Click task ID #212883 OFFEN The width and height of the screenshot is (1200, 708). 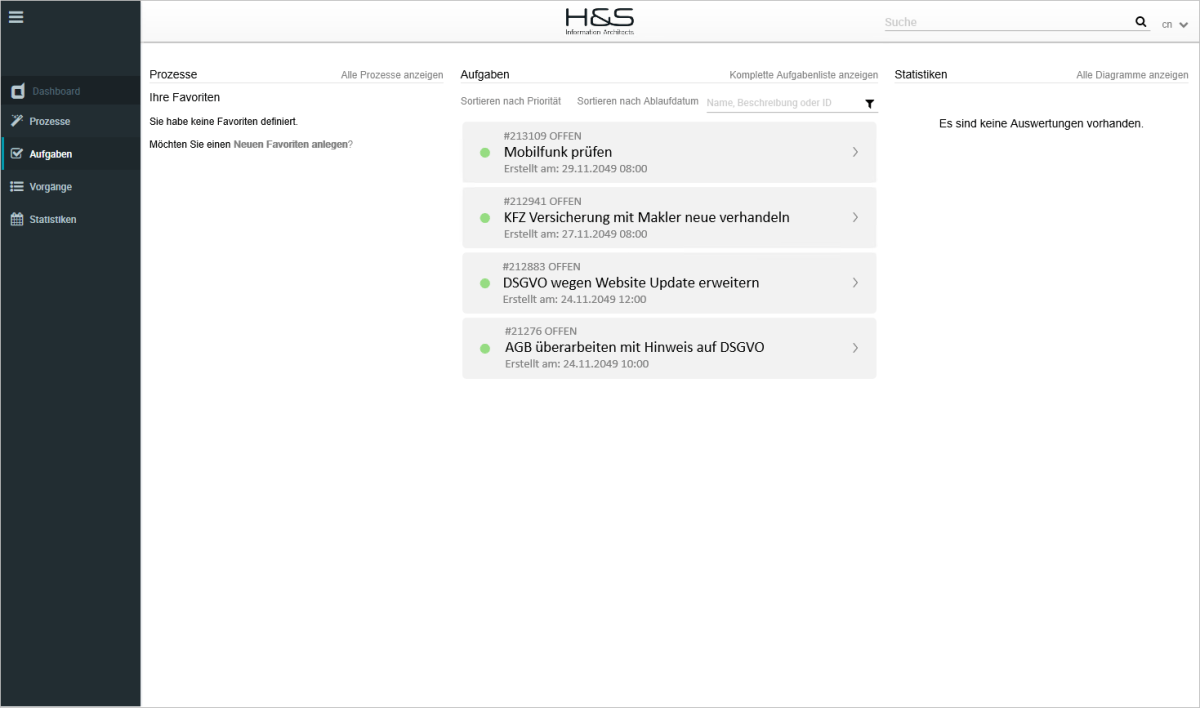[541, 267]
